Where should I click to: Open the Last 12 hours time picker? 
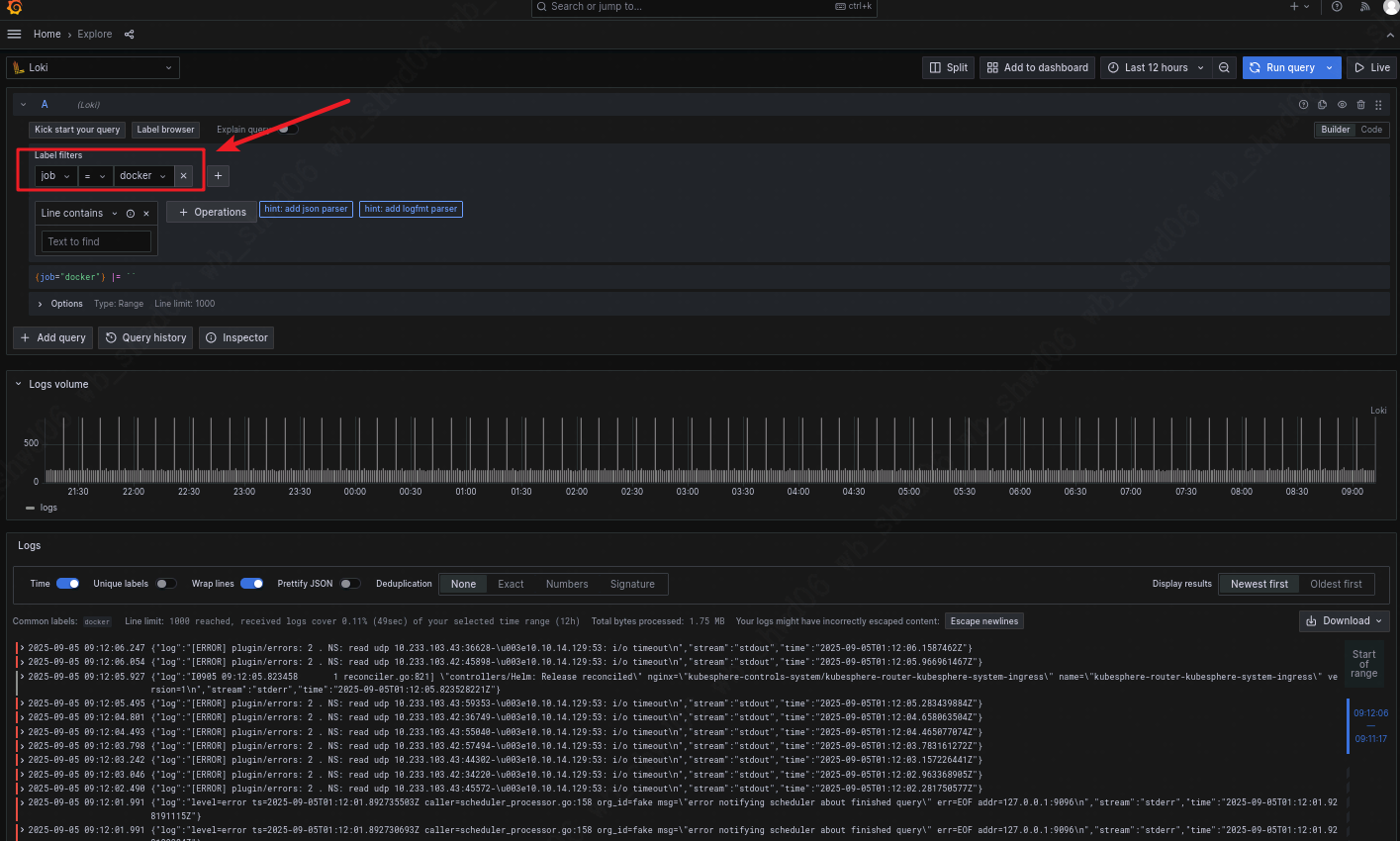pyautogui.click(x=1157, y=67)
